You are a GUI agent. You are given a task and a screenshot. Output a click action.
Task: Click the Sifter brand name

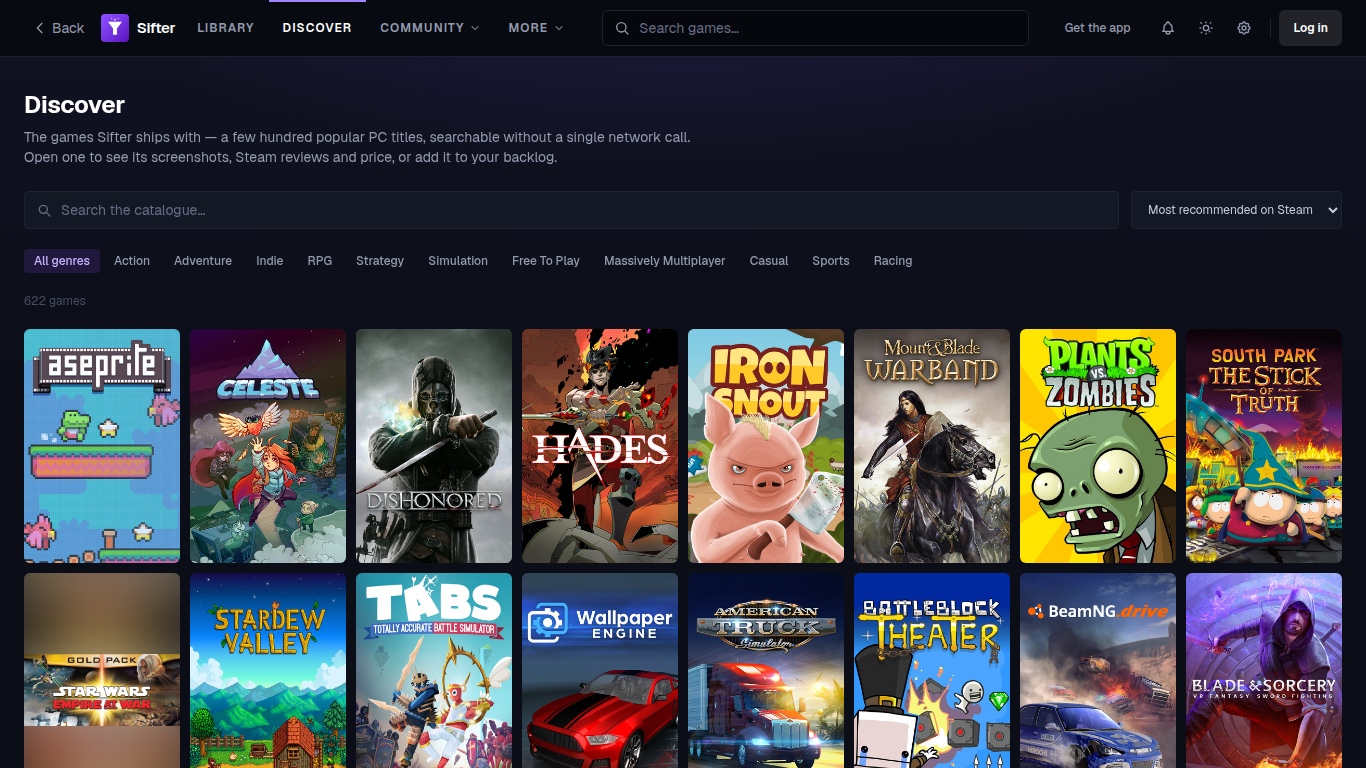pyautogui.click(x=156, y=28)
